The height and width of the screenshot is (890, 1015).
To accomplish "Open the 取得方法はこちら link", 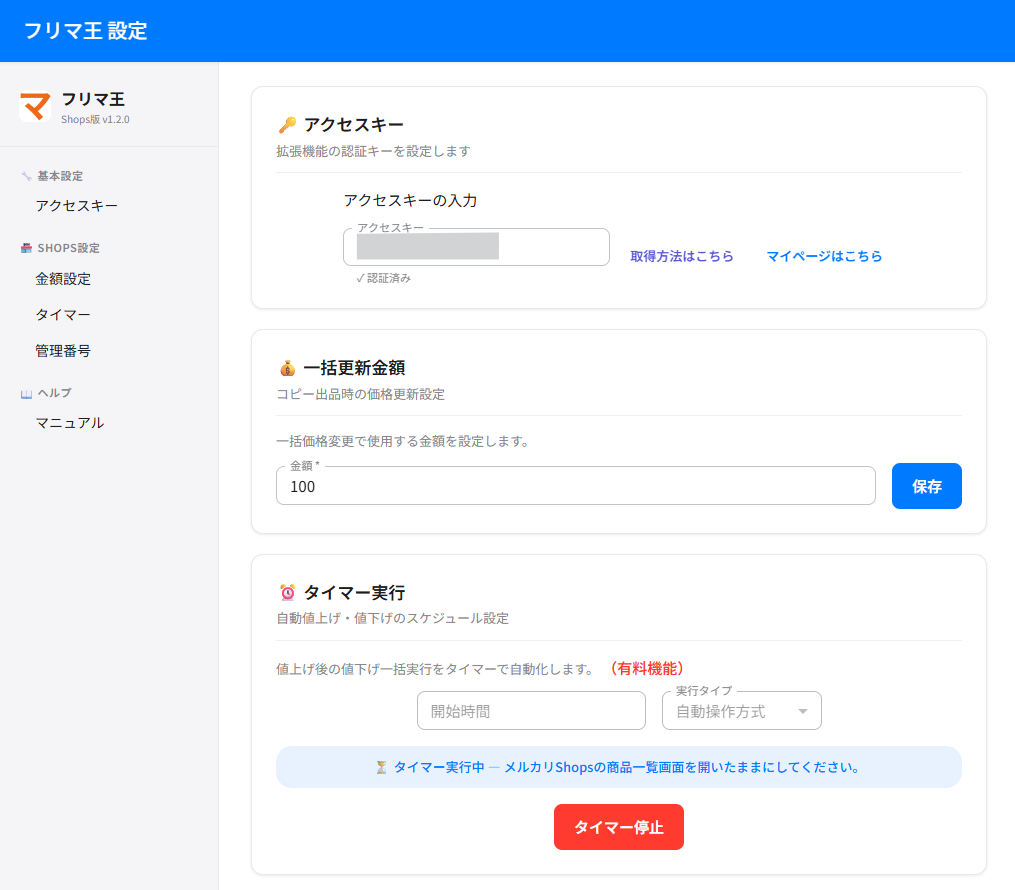I will pyautogui.click(x=681, y=256).
